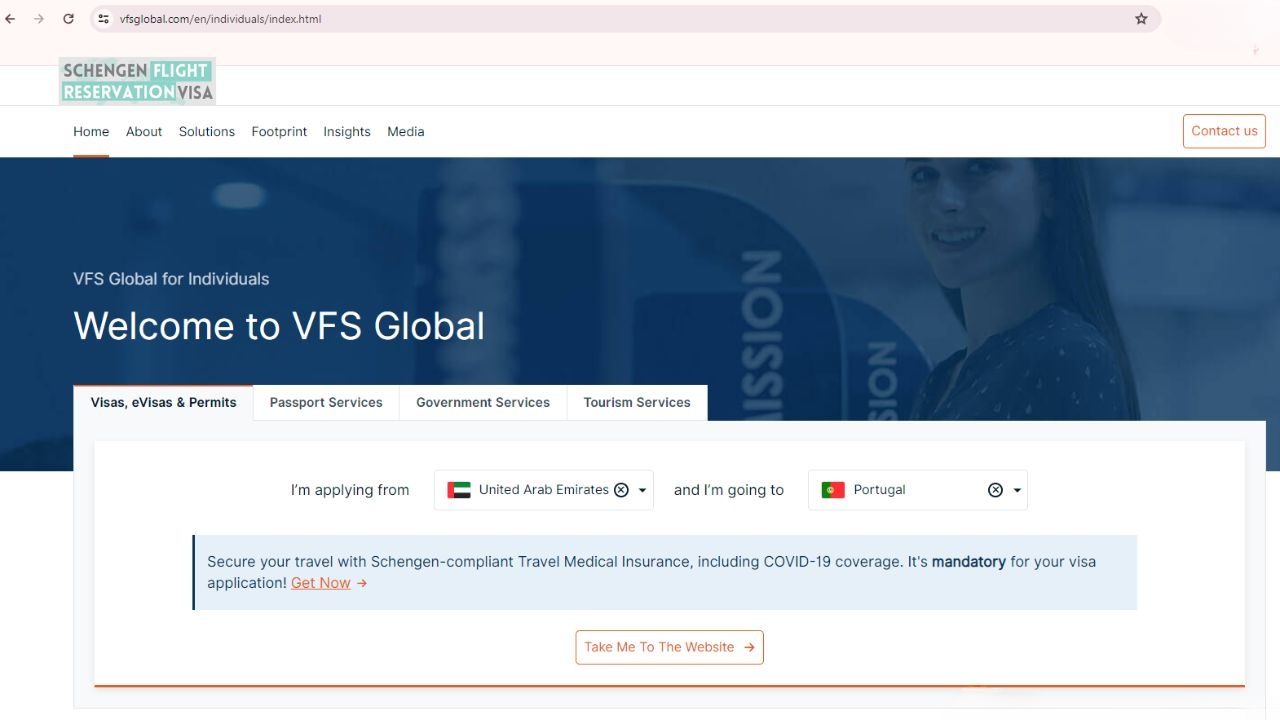Click the United Arab Emirates country field

(544, 490)
